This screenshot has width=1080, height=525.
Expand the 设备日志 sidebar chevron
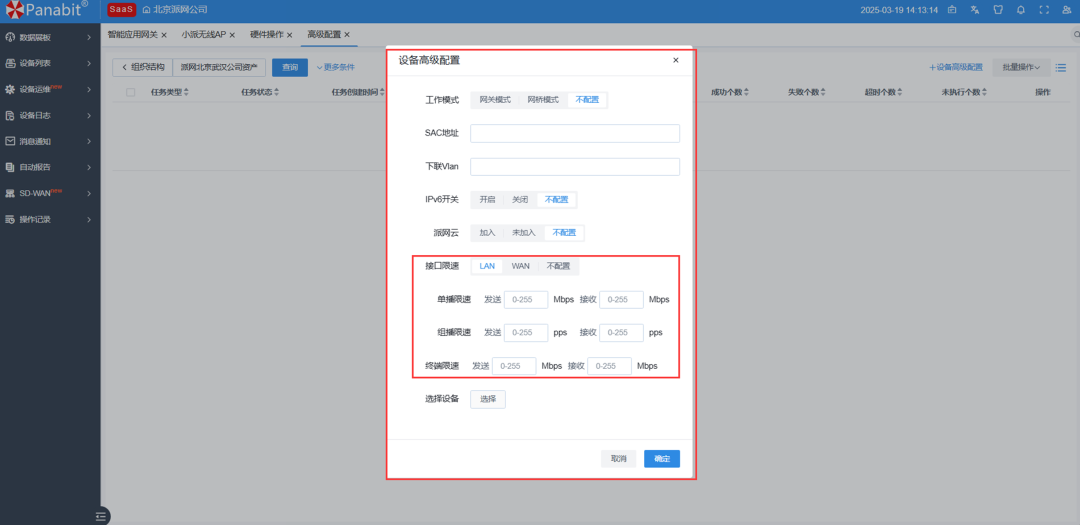(x=89, y=115)
